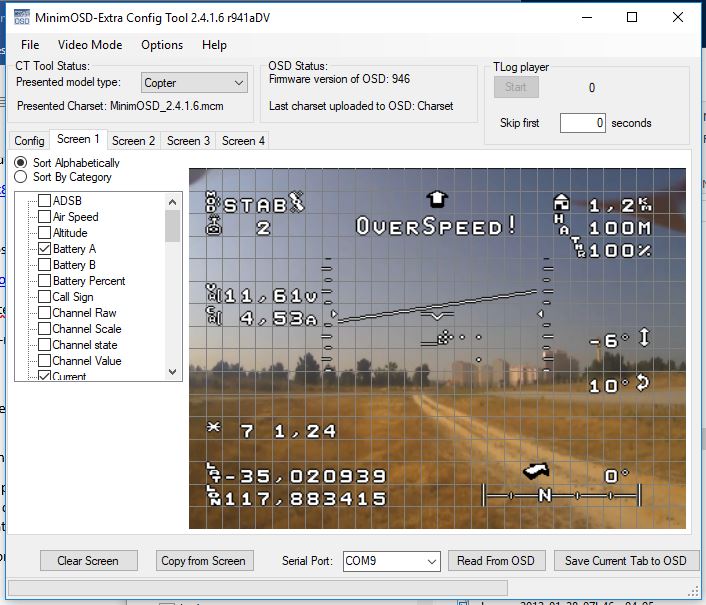706x605 pixels.
Task: Click the MinimOSD app icon in title bar
Action: 19,18
